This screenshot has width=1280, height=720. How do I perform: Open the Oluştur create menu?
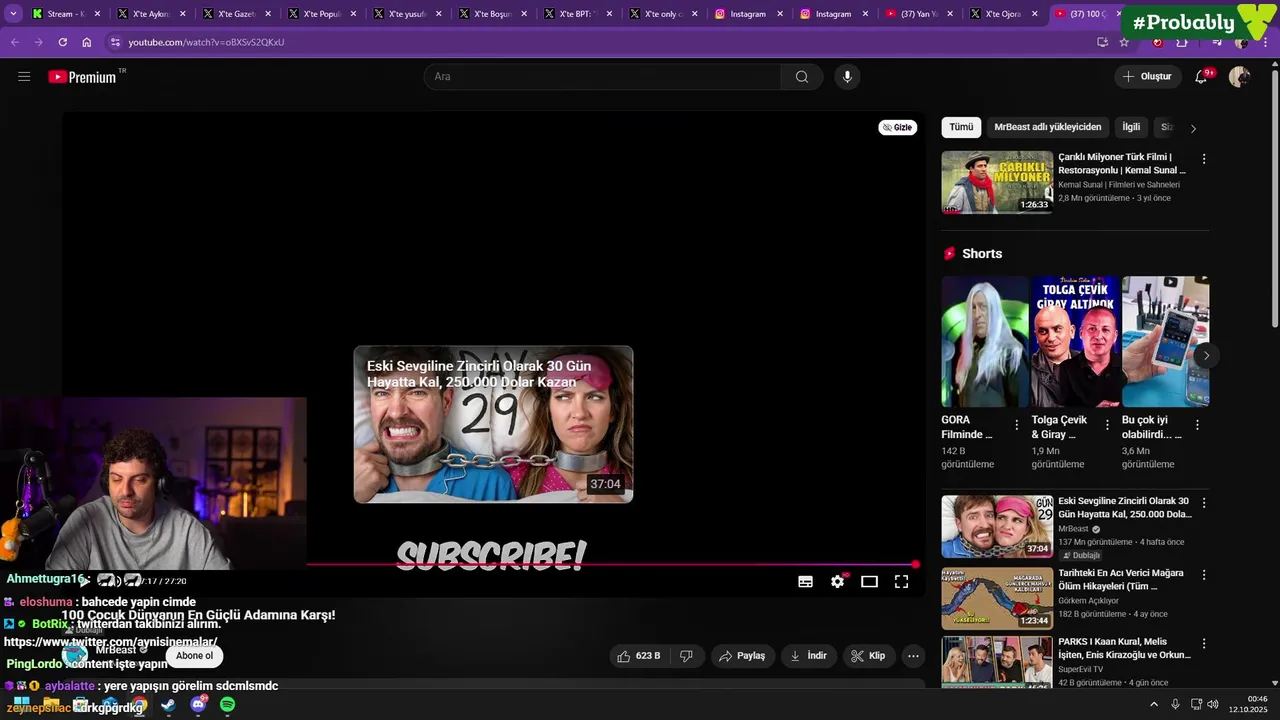(1146, 77)
